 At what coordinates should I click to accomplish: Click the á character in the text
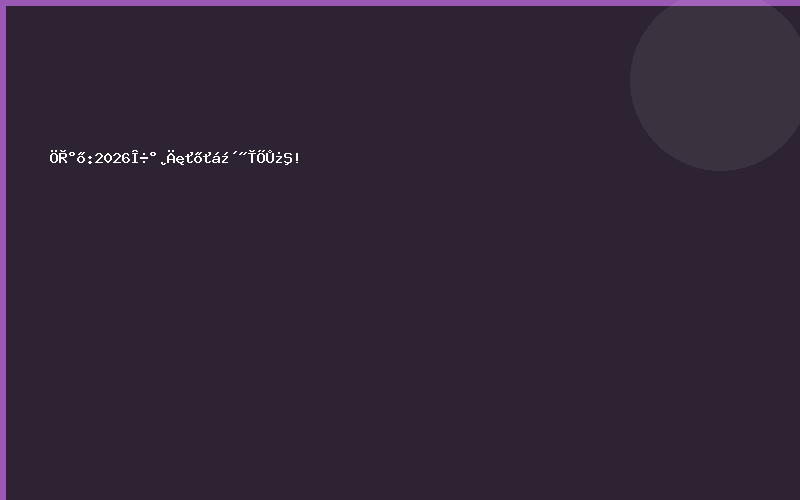(x=210, y=157)
